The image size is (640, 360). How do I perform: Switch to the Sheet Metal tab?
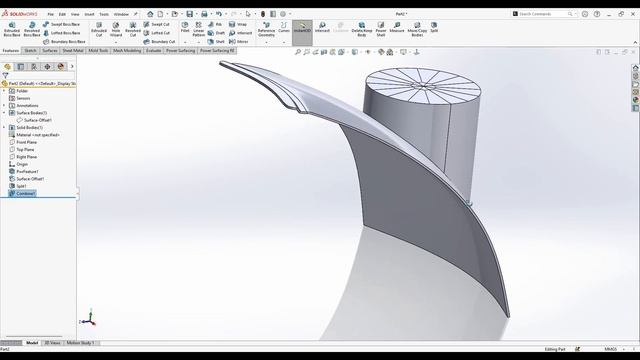[73, 51]
